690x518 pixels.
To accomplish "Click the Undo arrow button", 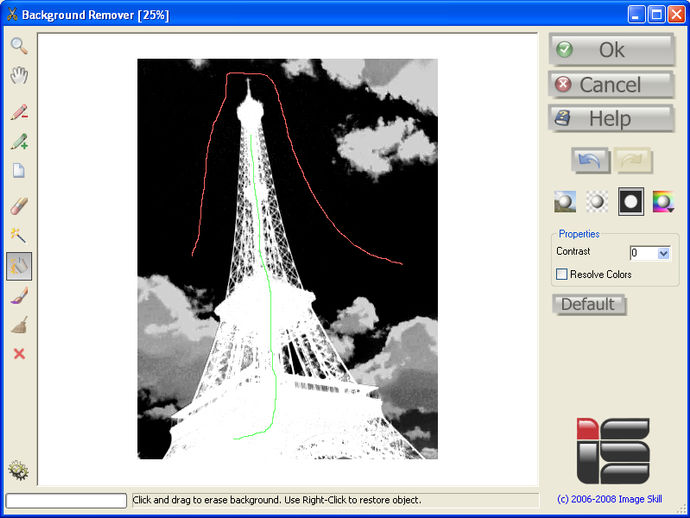I will click(590, 160).
